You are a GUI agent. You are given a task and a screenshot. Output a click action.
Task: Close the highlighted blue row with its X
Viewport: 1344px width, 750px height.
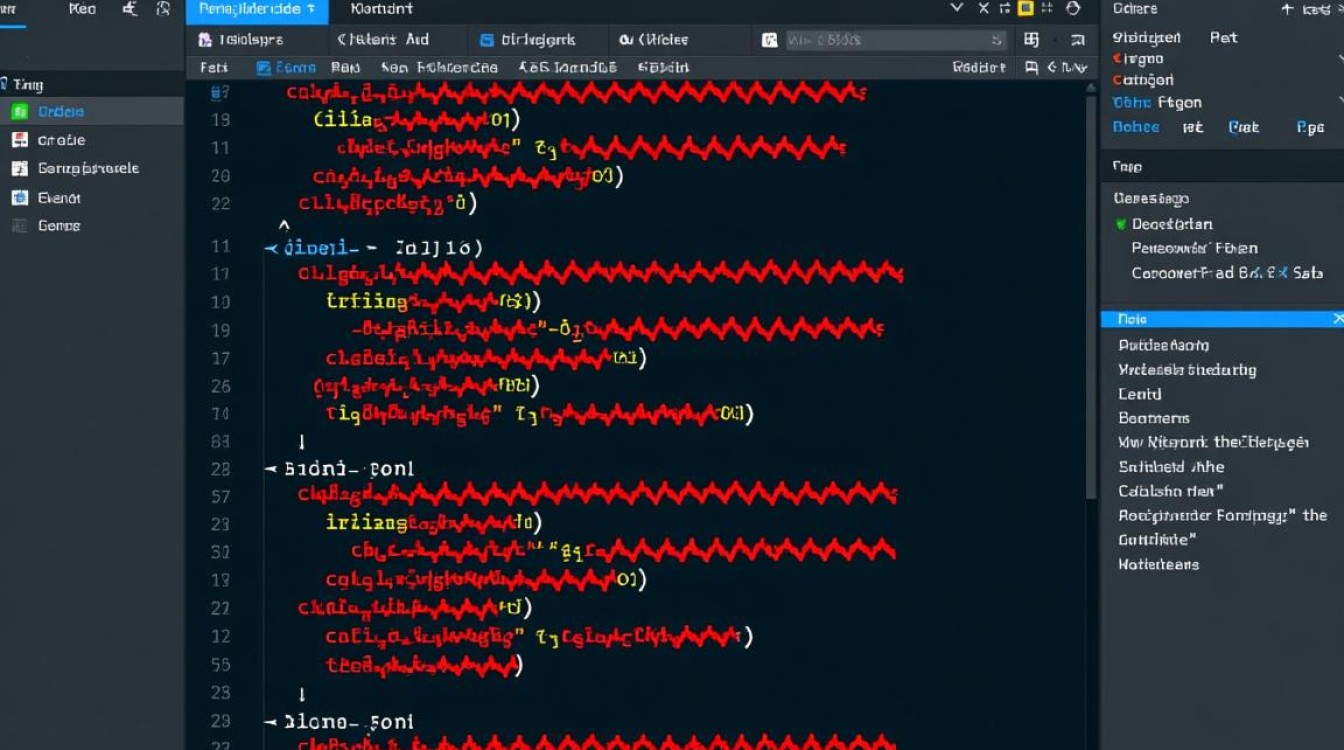[x=1338, y=319]
